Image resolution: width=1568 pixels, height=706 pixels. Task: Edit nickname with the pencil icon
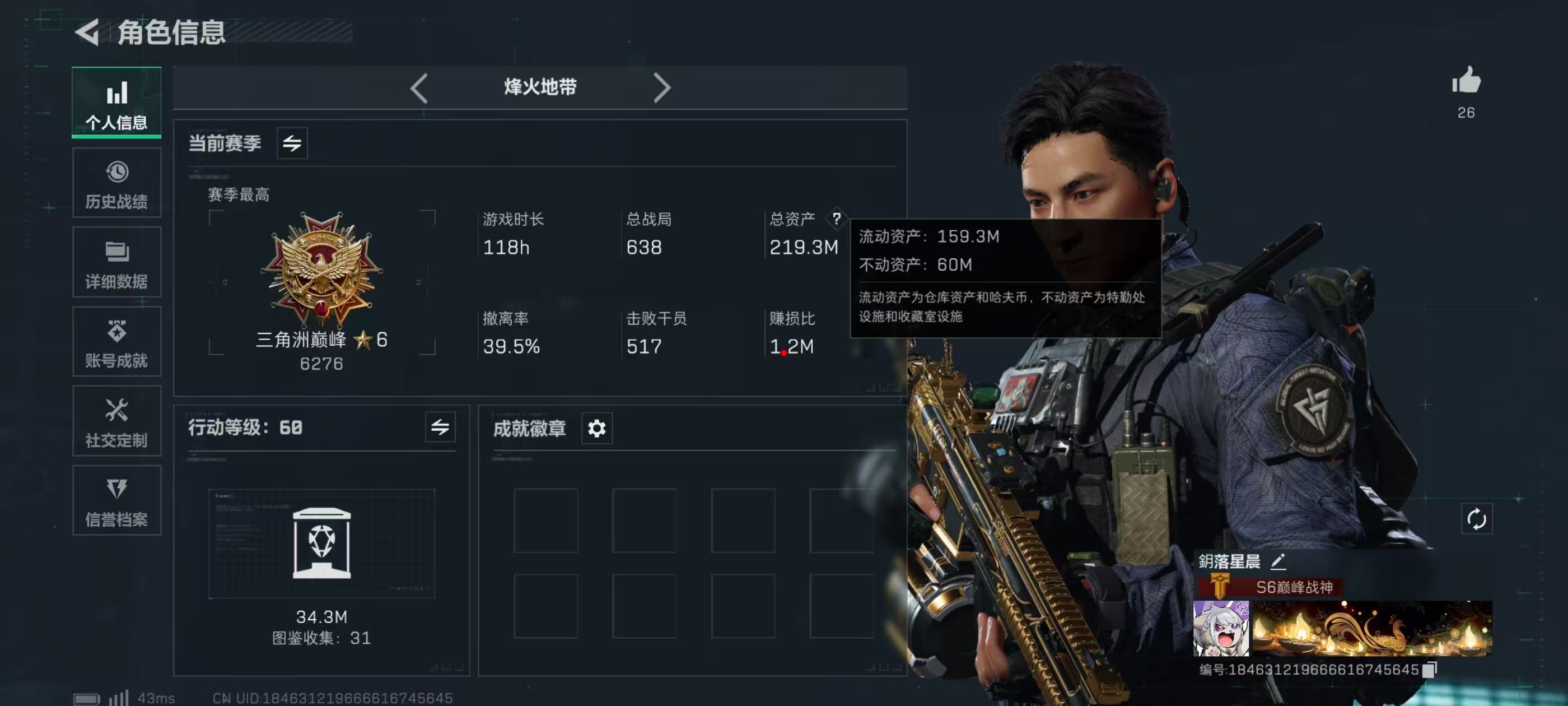point(1278,561)
